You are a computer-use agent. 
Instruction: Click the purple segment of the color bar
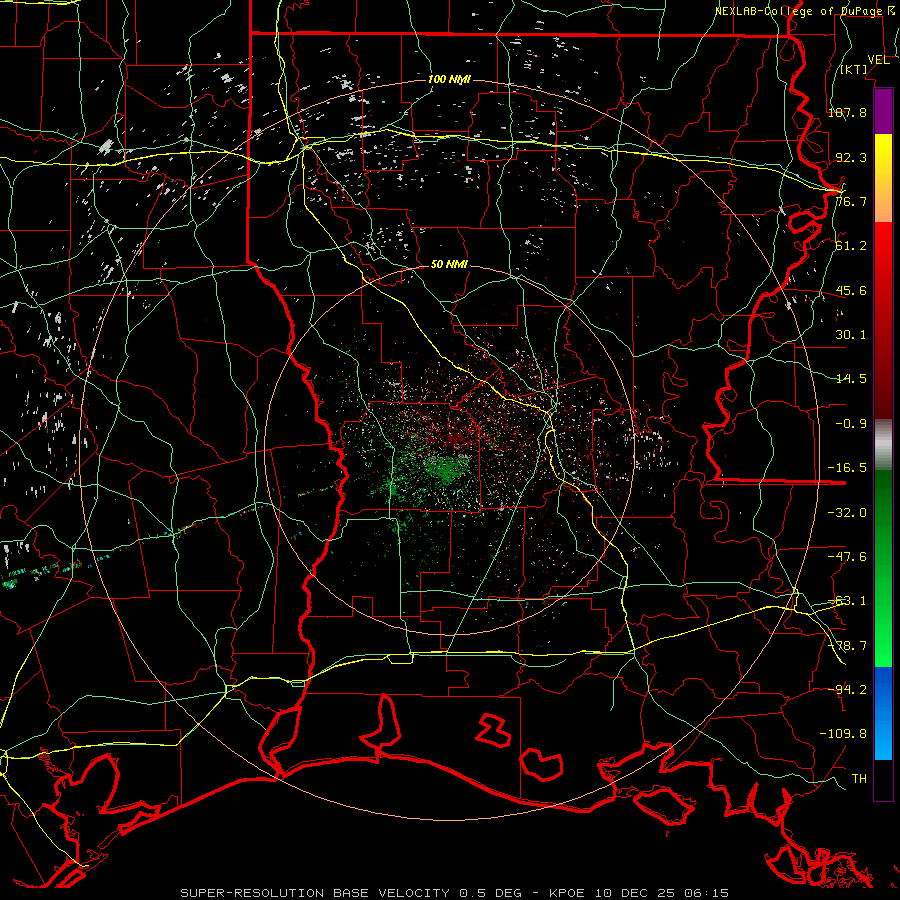pyautogui.click(x=883, y=111)
